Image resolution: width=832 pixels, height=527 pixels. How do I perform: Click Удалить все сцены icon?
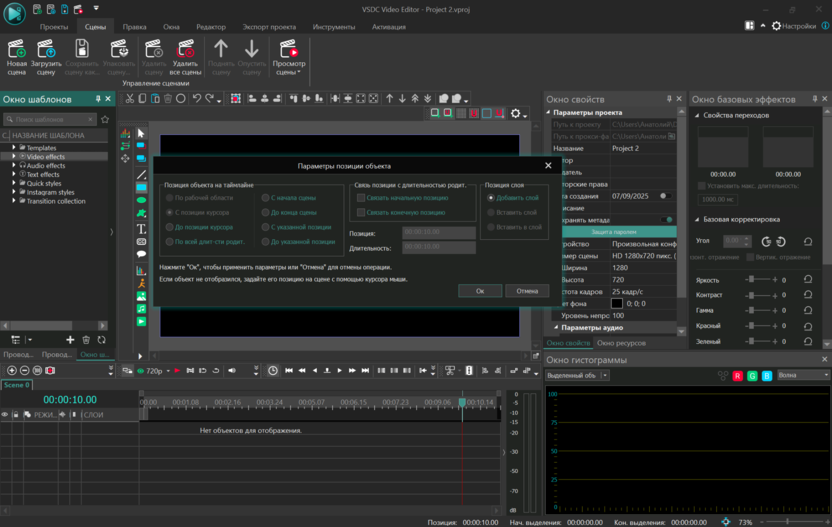[186, 49]
